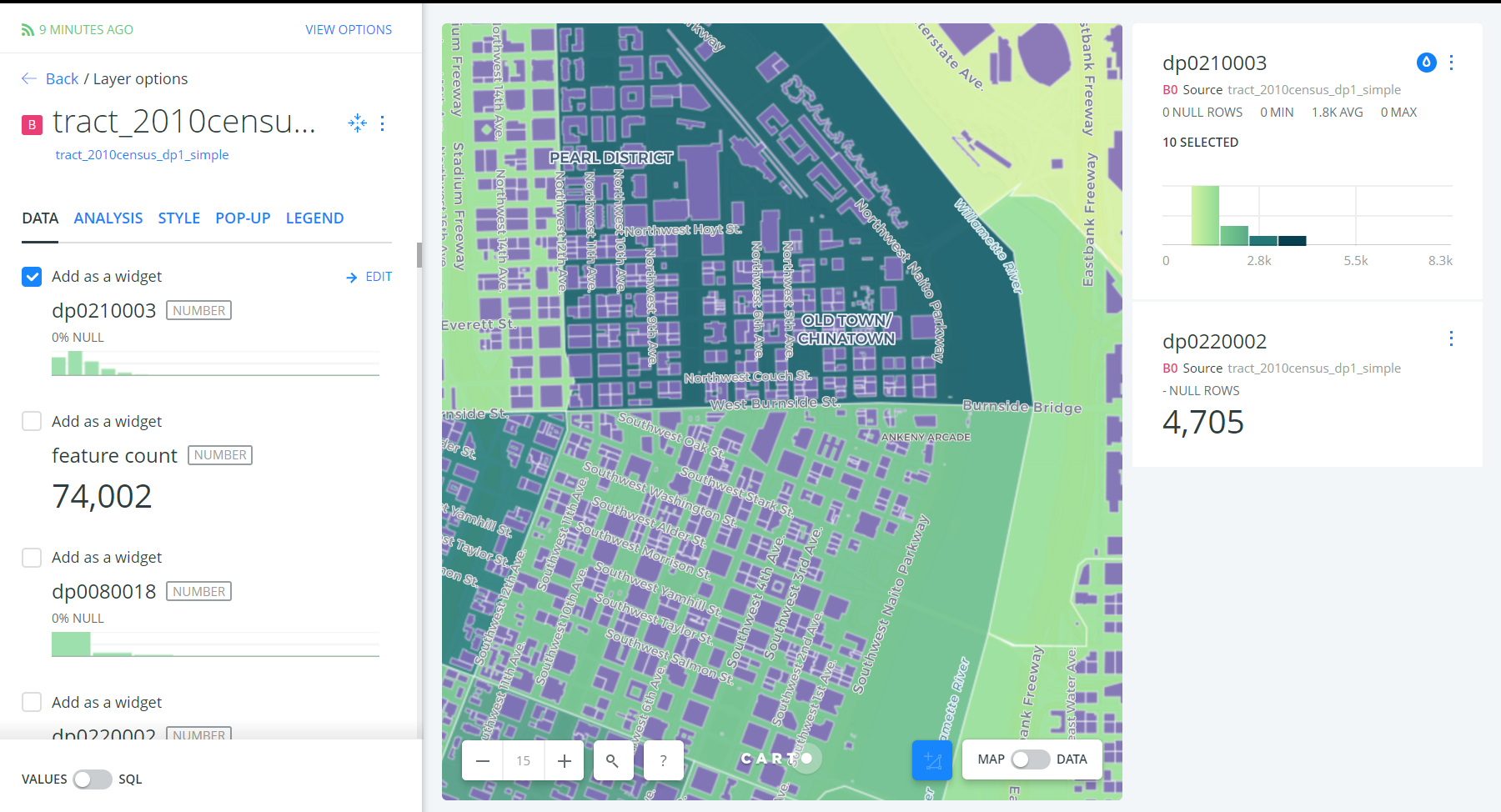Click the map search magnifier icon
This screenshot has height=812, width=1501.
coord(613,760)
